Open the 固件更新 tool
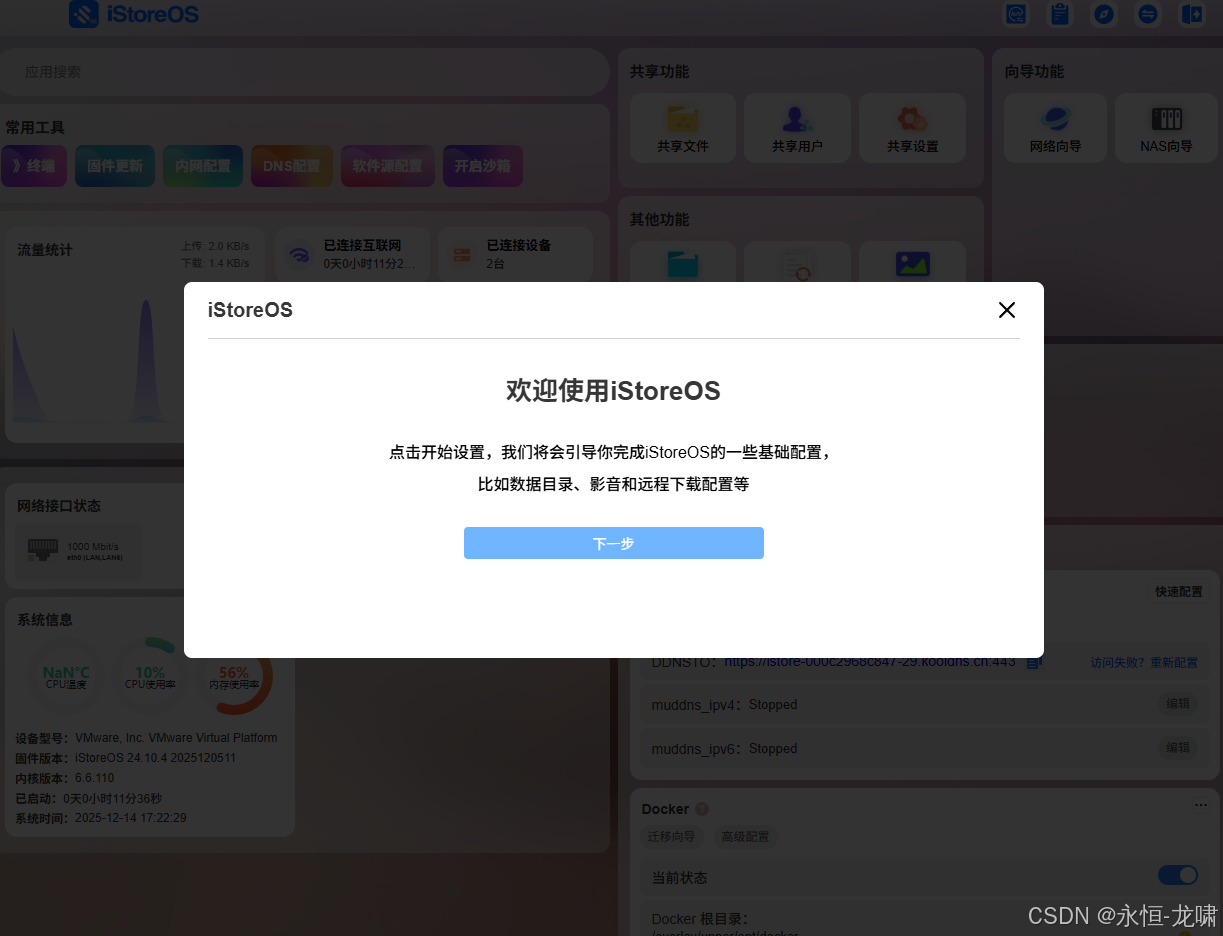The height and width of the screenshot is (936, 1223). (x=115, y=166)
